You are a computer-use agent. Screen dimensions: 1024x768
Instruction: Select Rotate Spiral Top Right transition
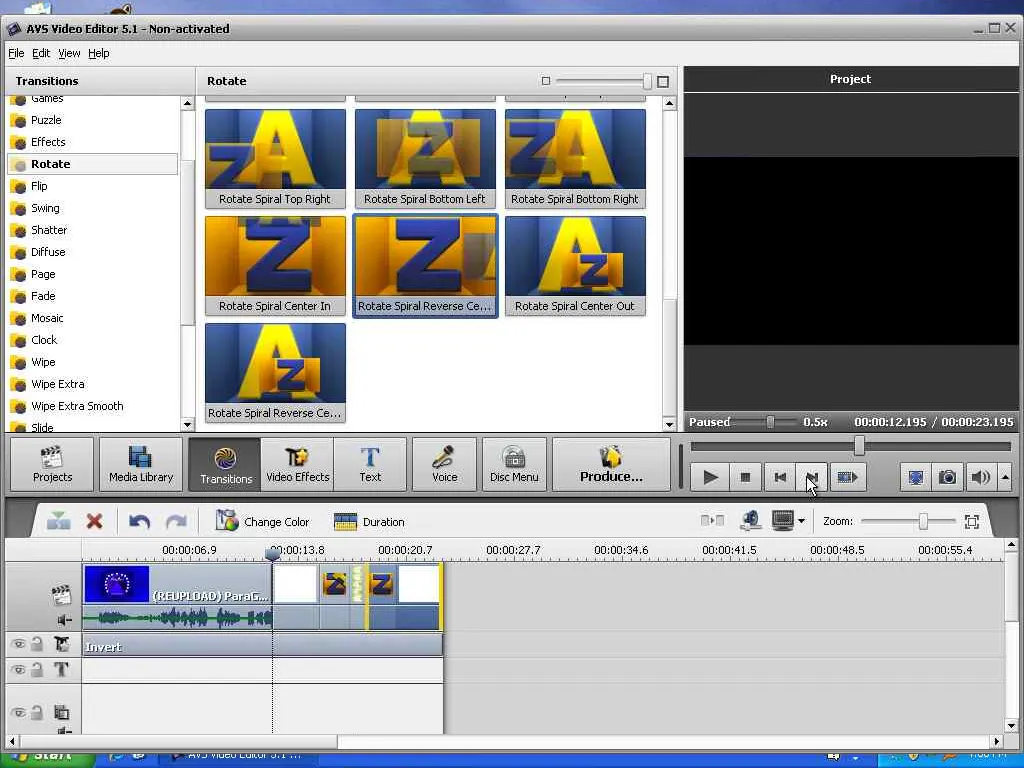275,159
